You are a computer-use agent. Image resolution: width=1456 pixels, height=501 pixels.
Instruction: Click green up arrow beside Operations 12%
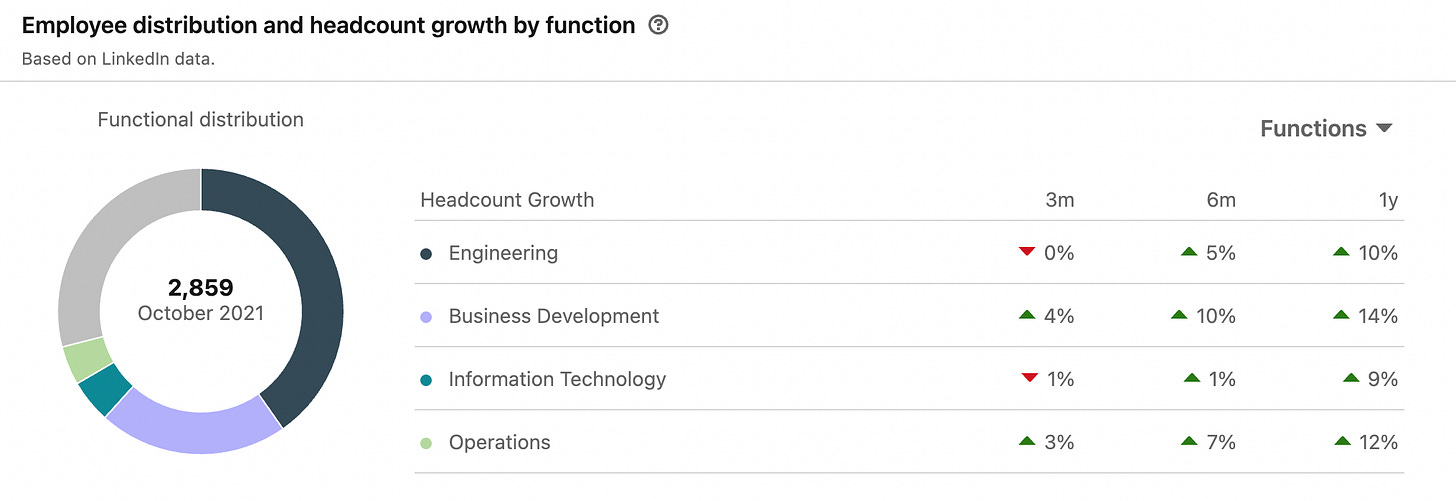pyautogui.click(x=1341, y=441)
